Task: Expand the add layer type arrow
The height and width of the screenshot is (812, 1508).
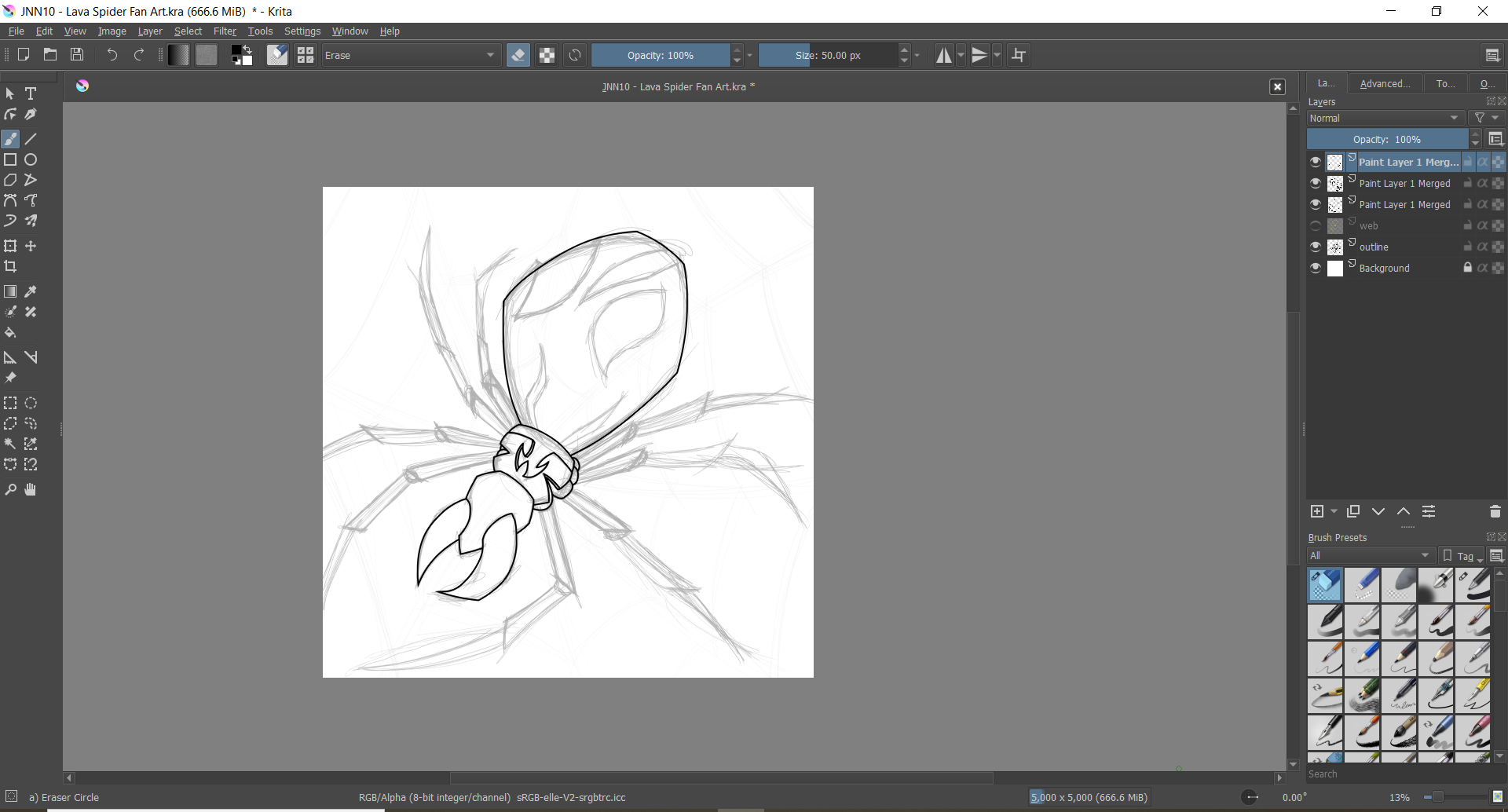Action: point(1334,511)
